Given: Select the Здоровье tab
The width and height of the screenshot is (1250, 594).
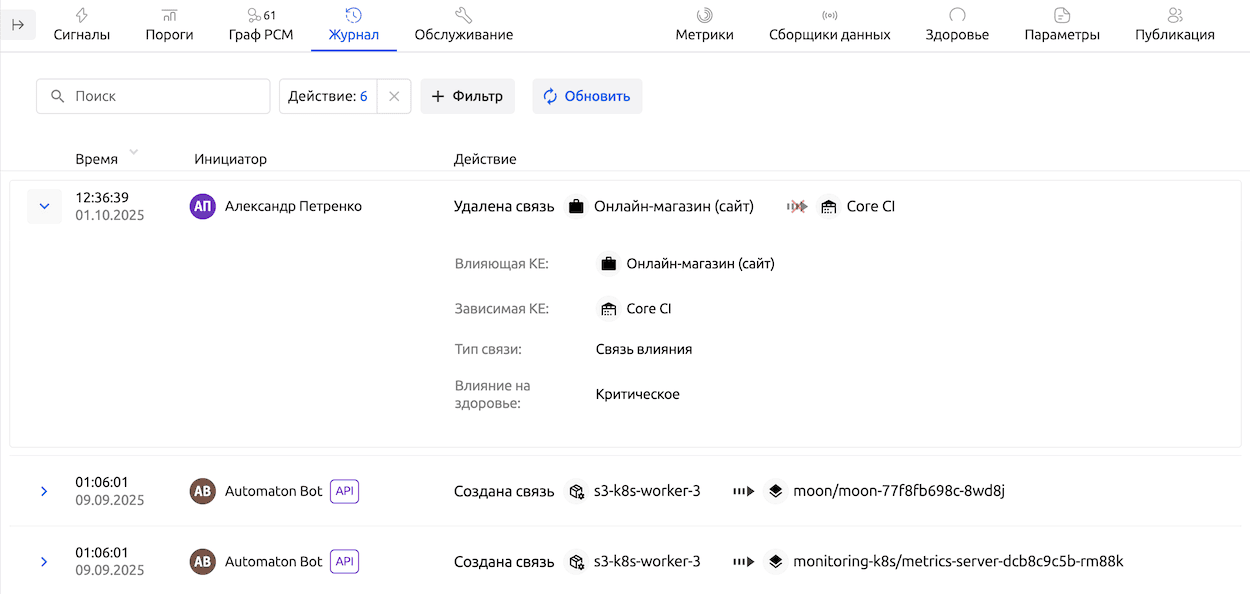Looking at the screenshot, I should [x=957, y=25].
